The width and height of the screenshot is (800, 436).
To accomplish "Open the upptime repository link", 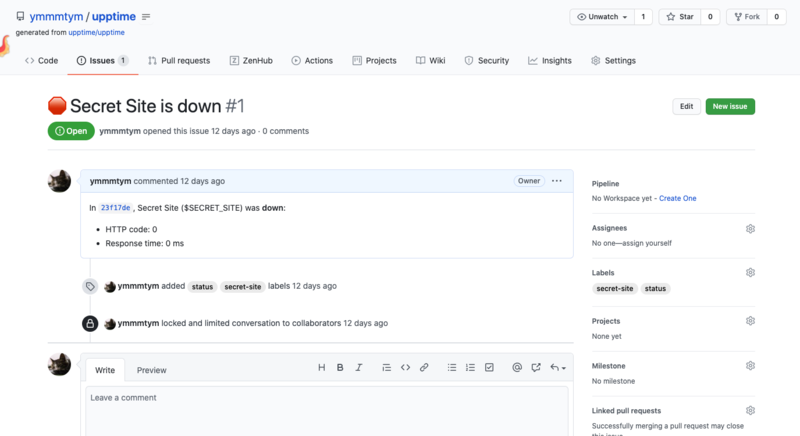I will (114, 16).
